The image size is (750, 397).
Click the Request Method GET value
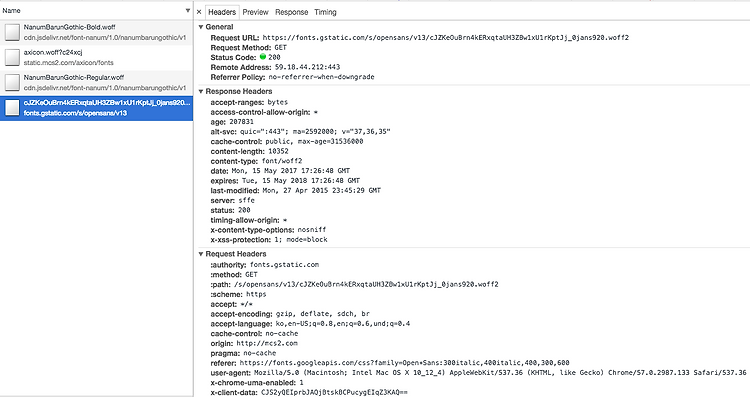point(281,47)
